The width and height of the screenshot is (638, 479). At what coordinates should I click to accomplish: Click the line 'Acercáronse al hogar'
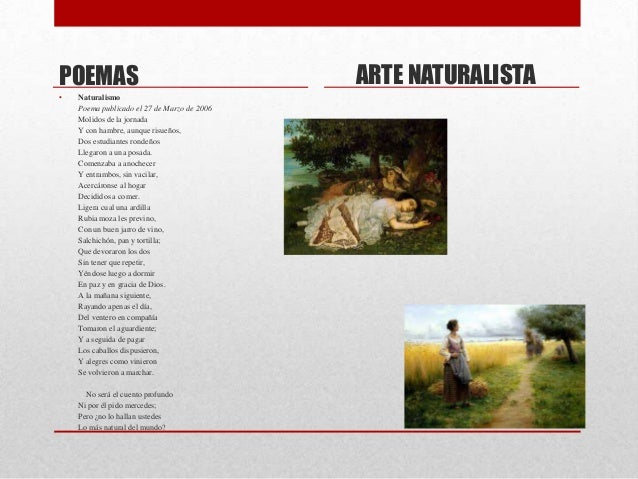pyautogui.click(x=112, y=185)
